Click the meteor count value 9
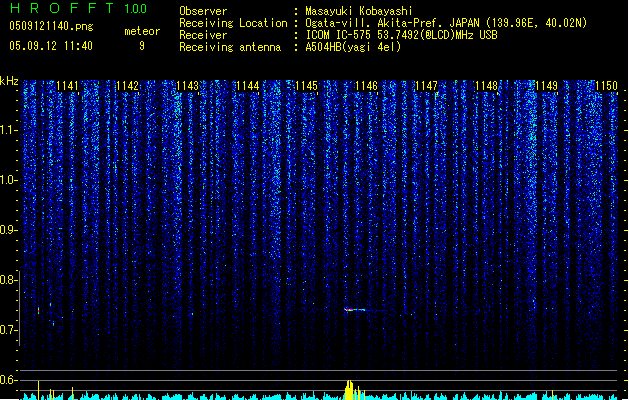 (x=142, y=46)
